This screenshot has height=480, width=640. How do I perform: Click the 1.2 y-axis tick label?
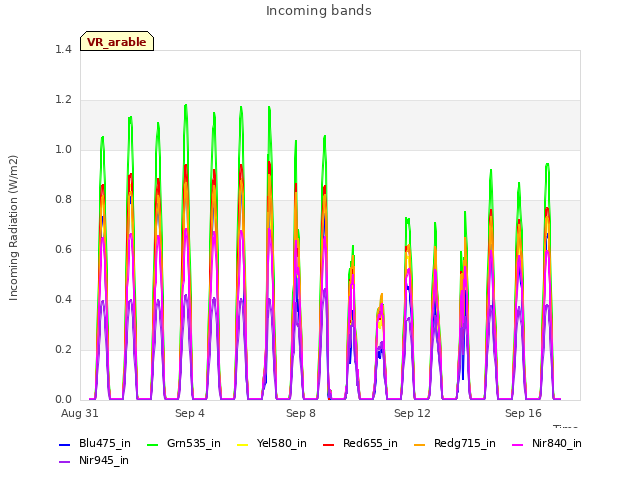coord(63,100)
